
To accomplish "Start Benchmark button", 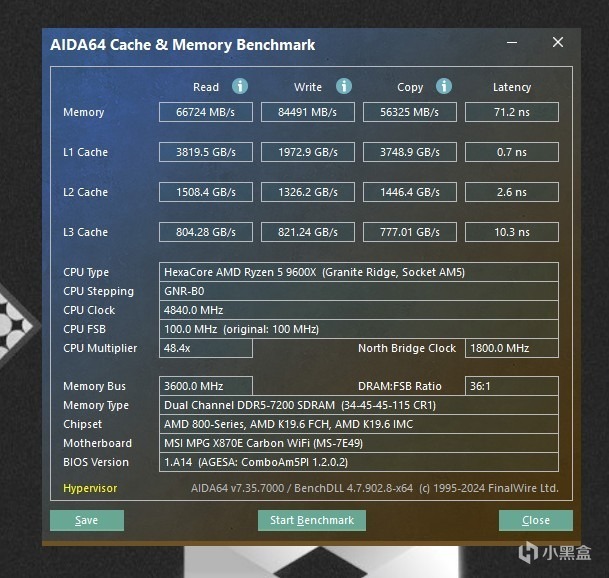I will [312, 520].
